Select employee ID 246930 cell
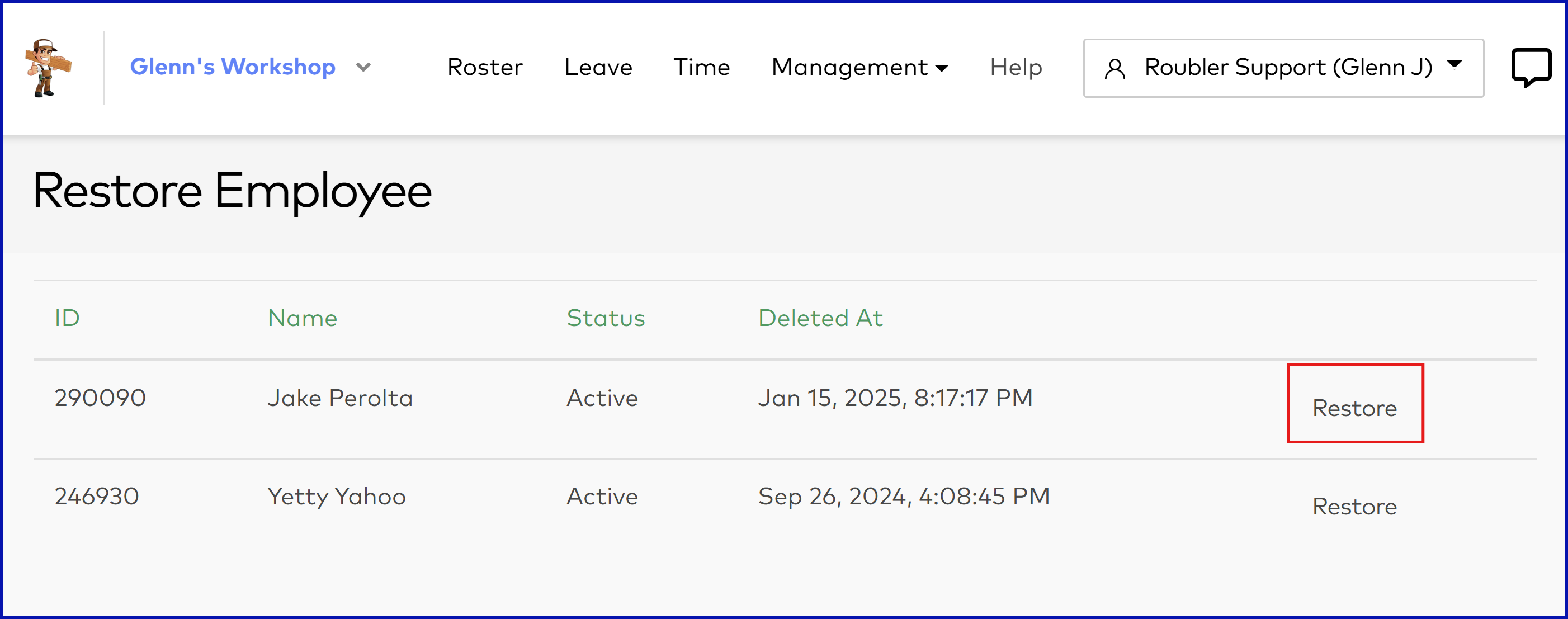This screenshot has width=1568, height=619. point(97,497)
